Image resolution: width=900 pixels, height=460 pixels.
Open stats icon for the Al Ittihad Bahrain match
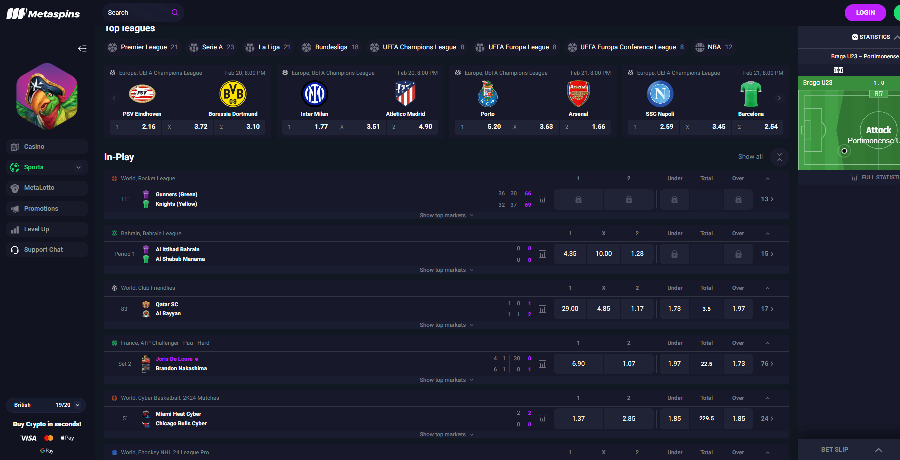(543, 254)
